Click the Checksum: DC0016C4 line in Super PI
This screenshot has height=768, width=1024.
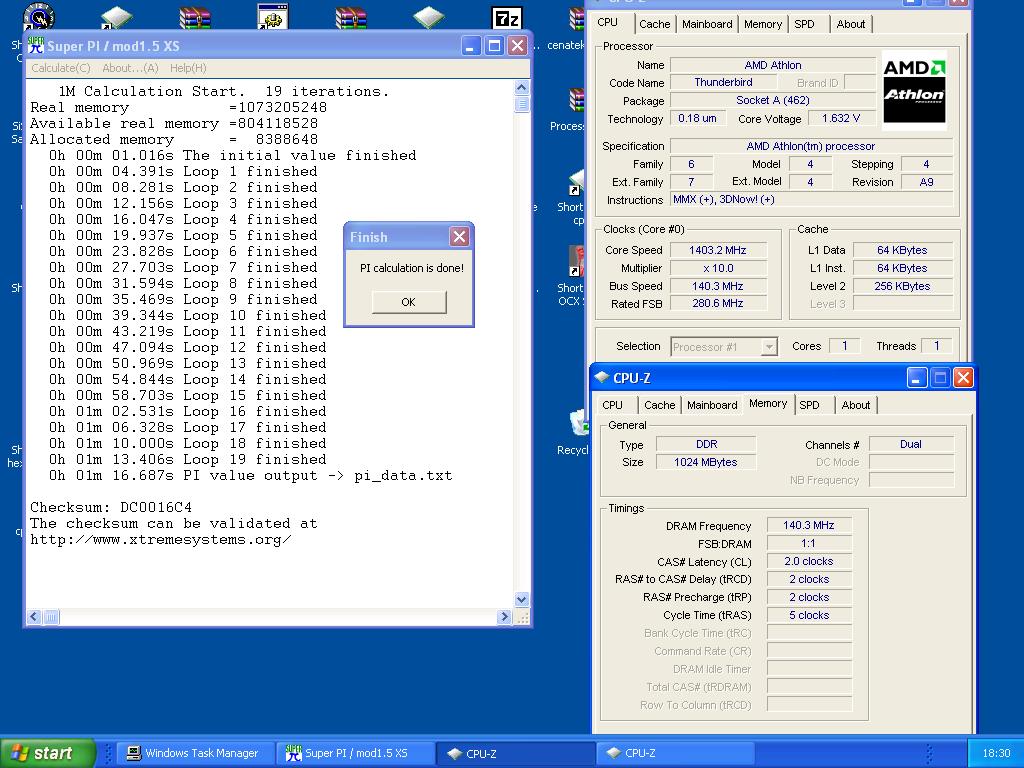coord(111,507)
